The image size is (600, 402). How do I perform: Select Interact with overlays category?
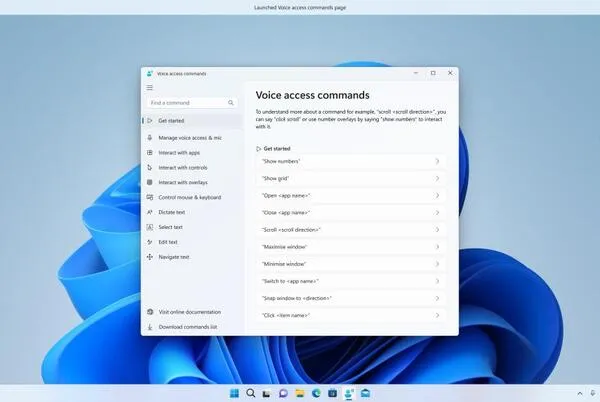192,182
